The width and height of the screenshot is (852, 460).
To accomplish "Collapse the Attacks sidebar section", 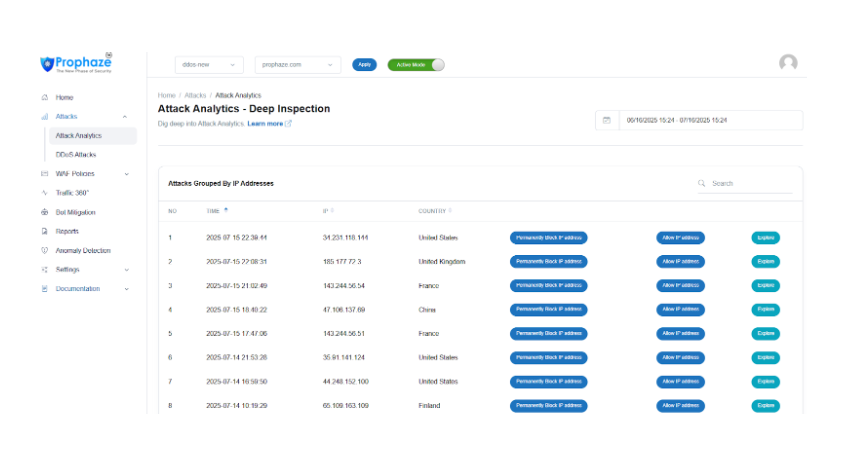I will [x=124, y=117].
